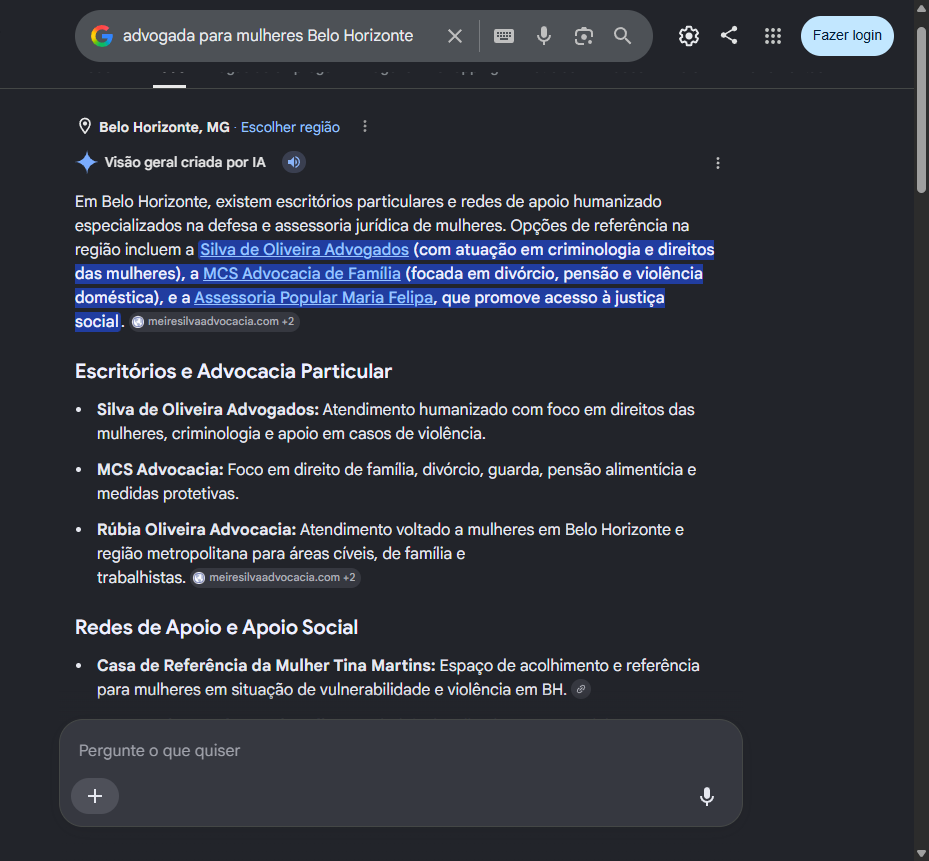
Task: Click 'Redes de Apoio e Apoio Social' heading
Action: click(216, 628)
